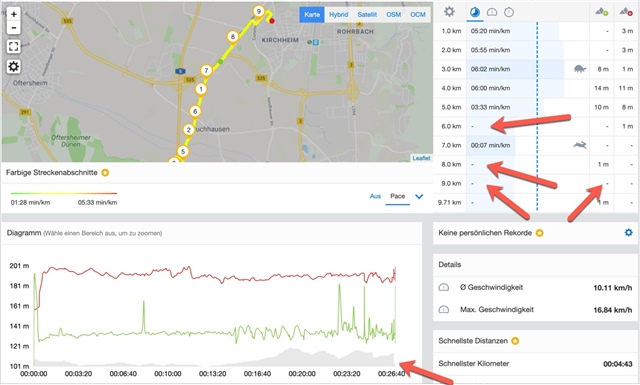Select Pace coloring option
Screen dimensions: 640x385
click(x=398, y=196)
